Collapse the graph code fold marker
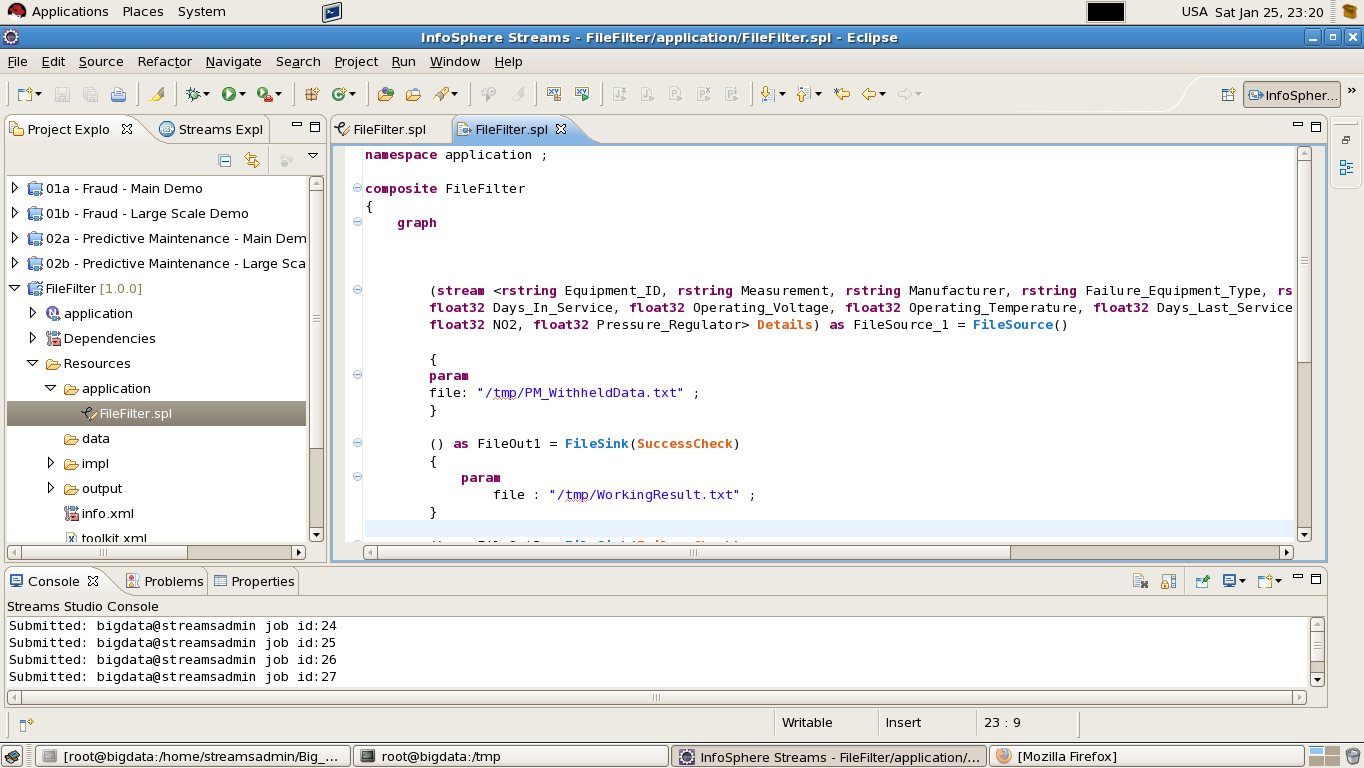Screen dimensions: 1364x768 357,222
